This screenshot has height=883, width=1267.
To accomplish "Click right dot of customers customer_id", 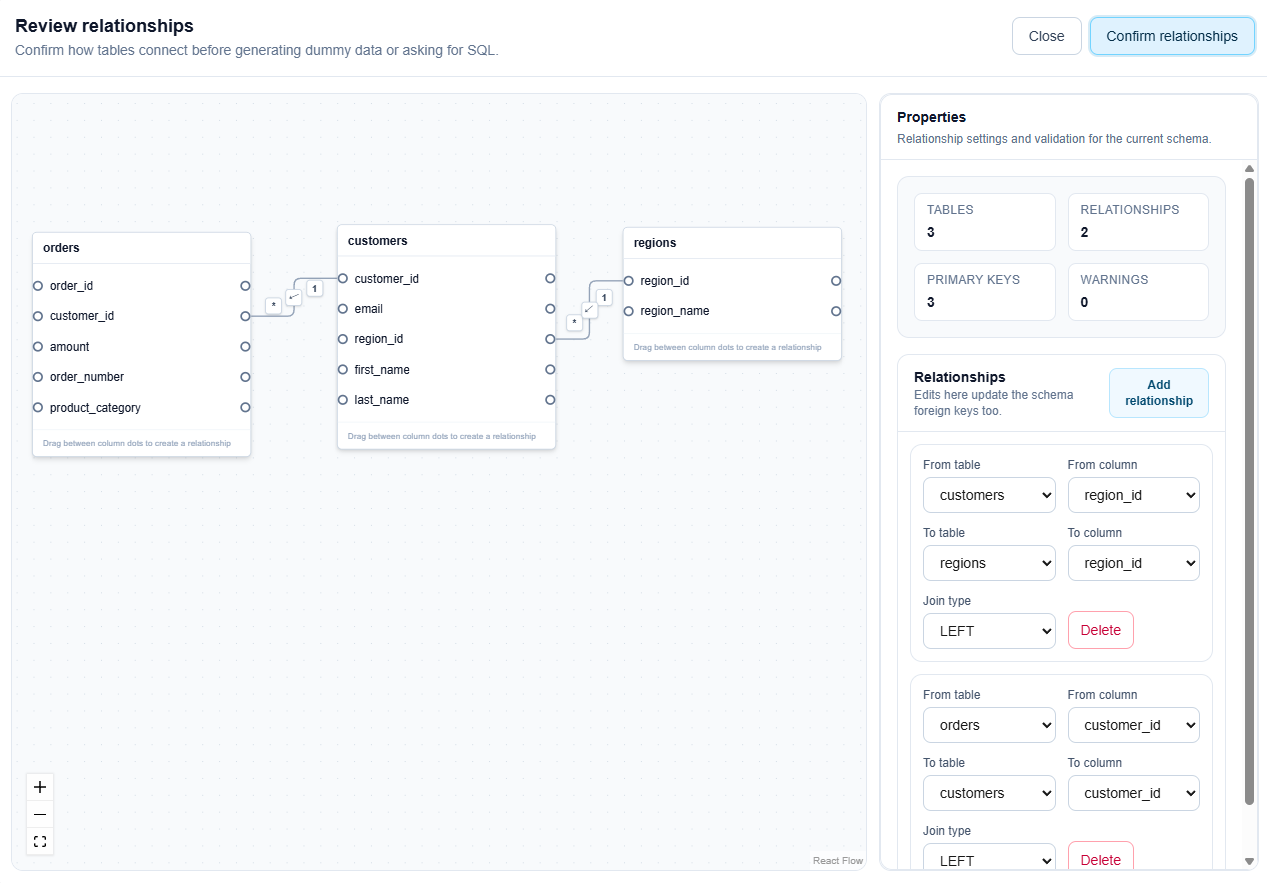I will [x=550, y=278].
